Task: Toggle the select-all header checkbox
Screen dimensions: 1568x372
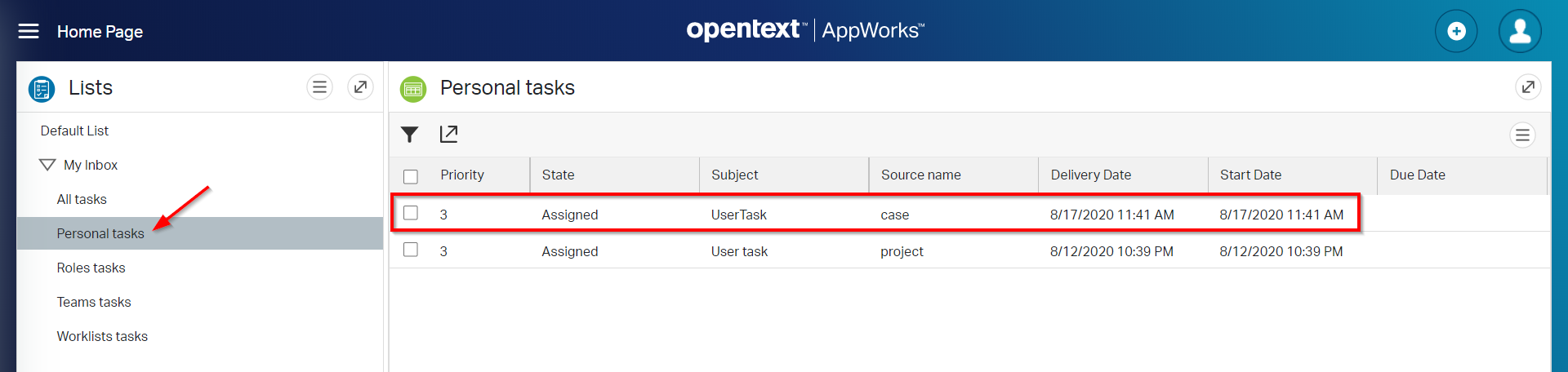Action: [411, 176]
